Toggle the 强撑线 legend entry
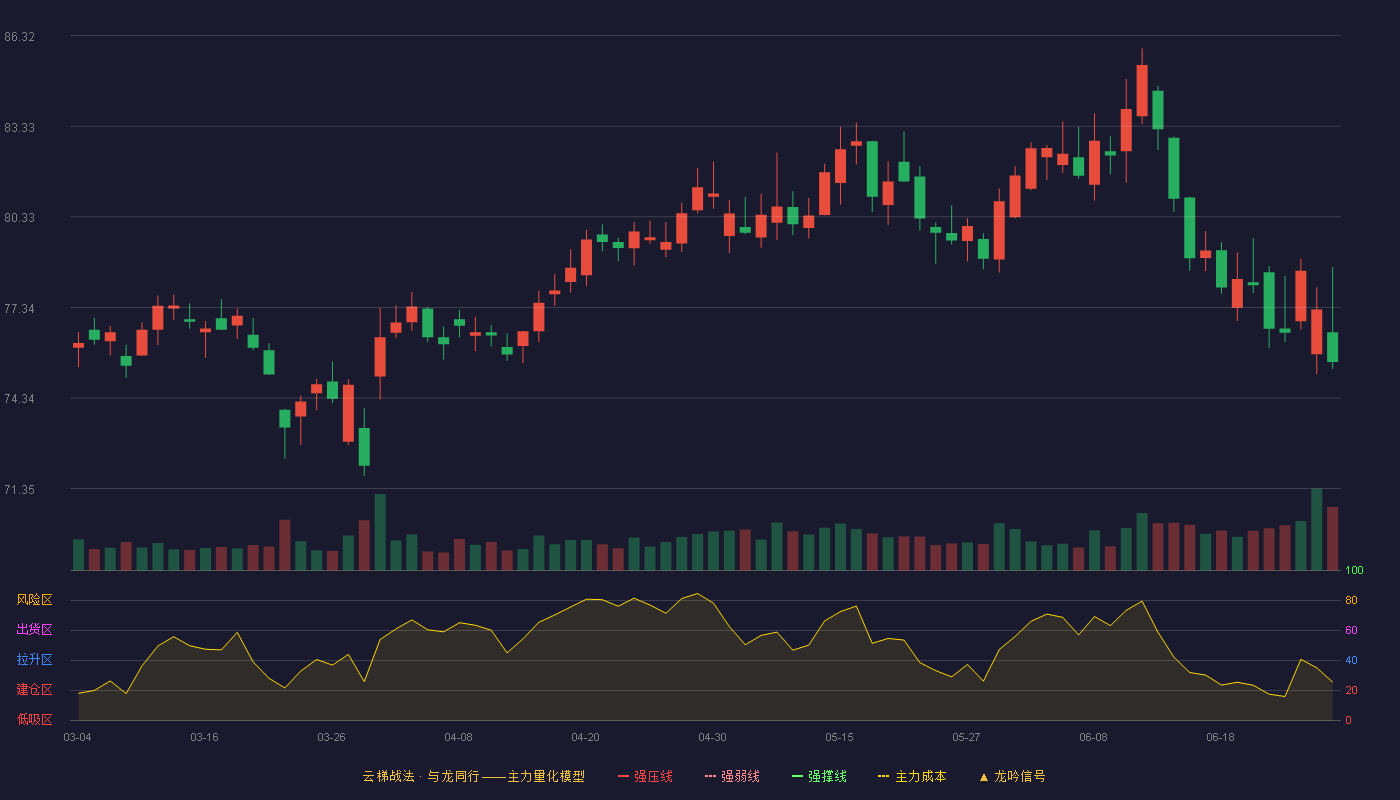Screen dimensions: 1400x800 click(x=819, y=776)
